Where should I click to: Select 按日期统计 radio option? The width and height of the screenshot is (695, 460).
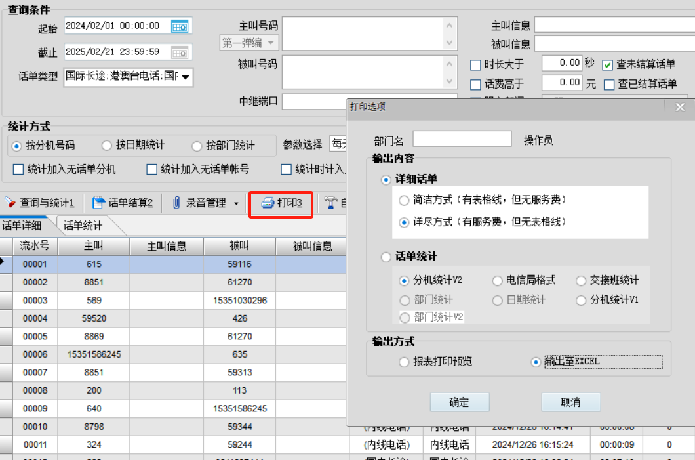(x=106, y=145)
